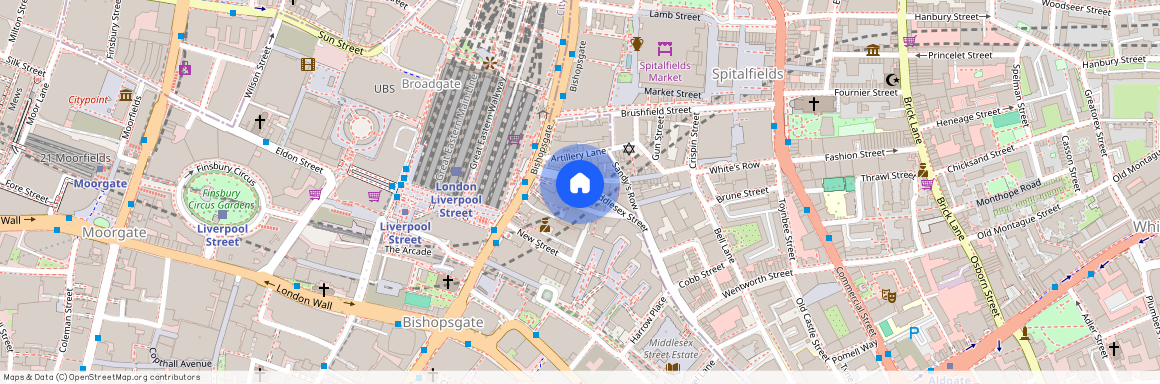
Task: Click the blue home location marker
Action: point(579,184)
